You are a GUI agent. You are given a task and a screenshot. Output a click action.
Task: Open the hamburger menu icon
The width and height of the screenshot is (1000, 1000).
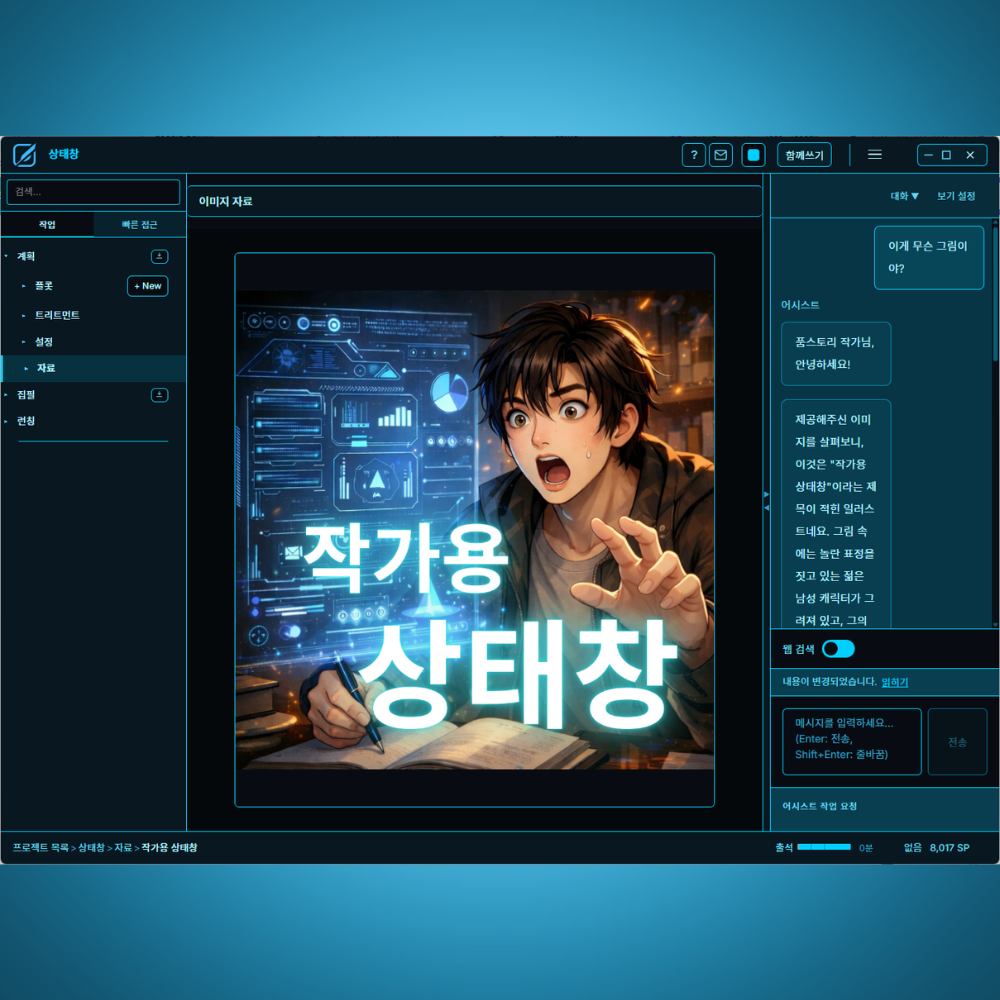coord(875,154)
